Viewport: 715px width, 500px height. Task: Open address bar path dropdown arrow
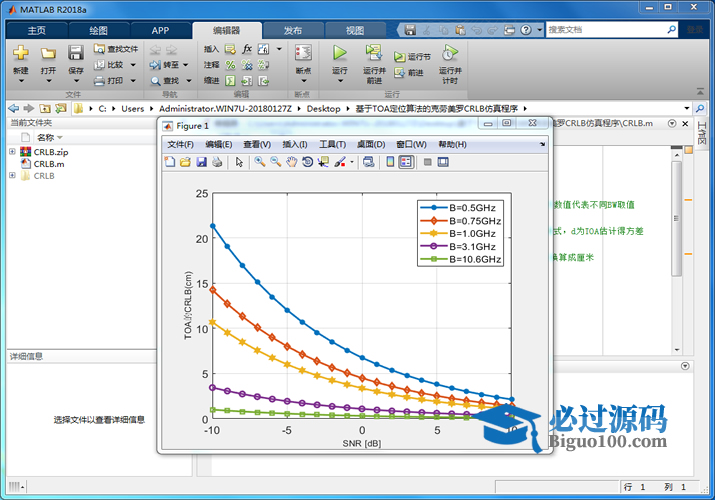[686, 108]
